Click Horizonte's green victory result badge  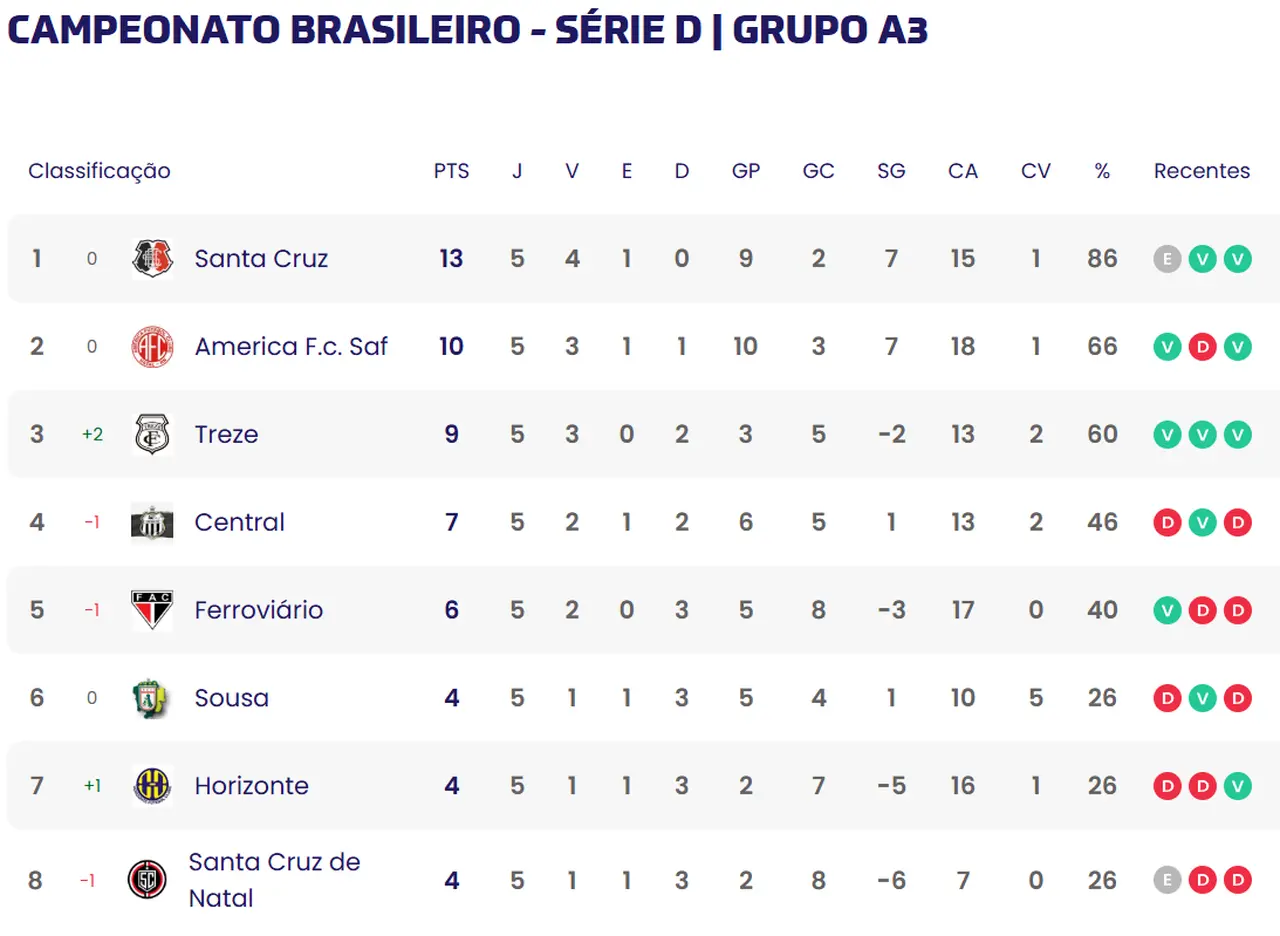click(1237, 786)
